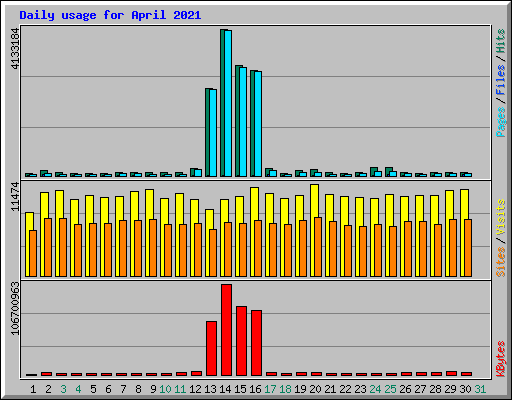Click day 1 on the x-axis
This screenshot has width=512, height=400.
click(33, 389)
